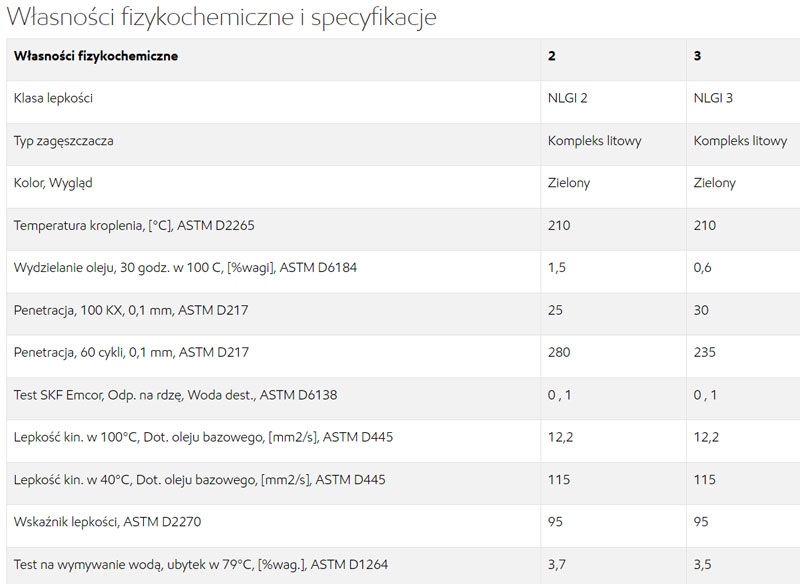The width and height of the screenshot is (800, 584).
Task: Select the "Penetracja, 100 KX" row label
Action: [x=130, y=311]
